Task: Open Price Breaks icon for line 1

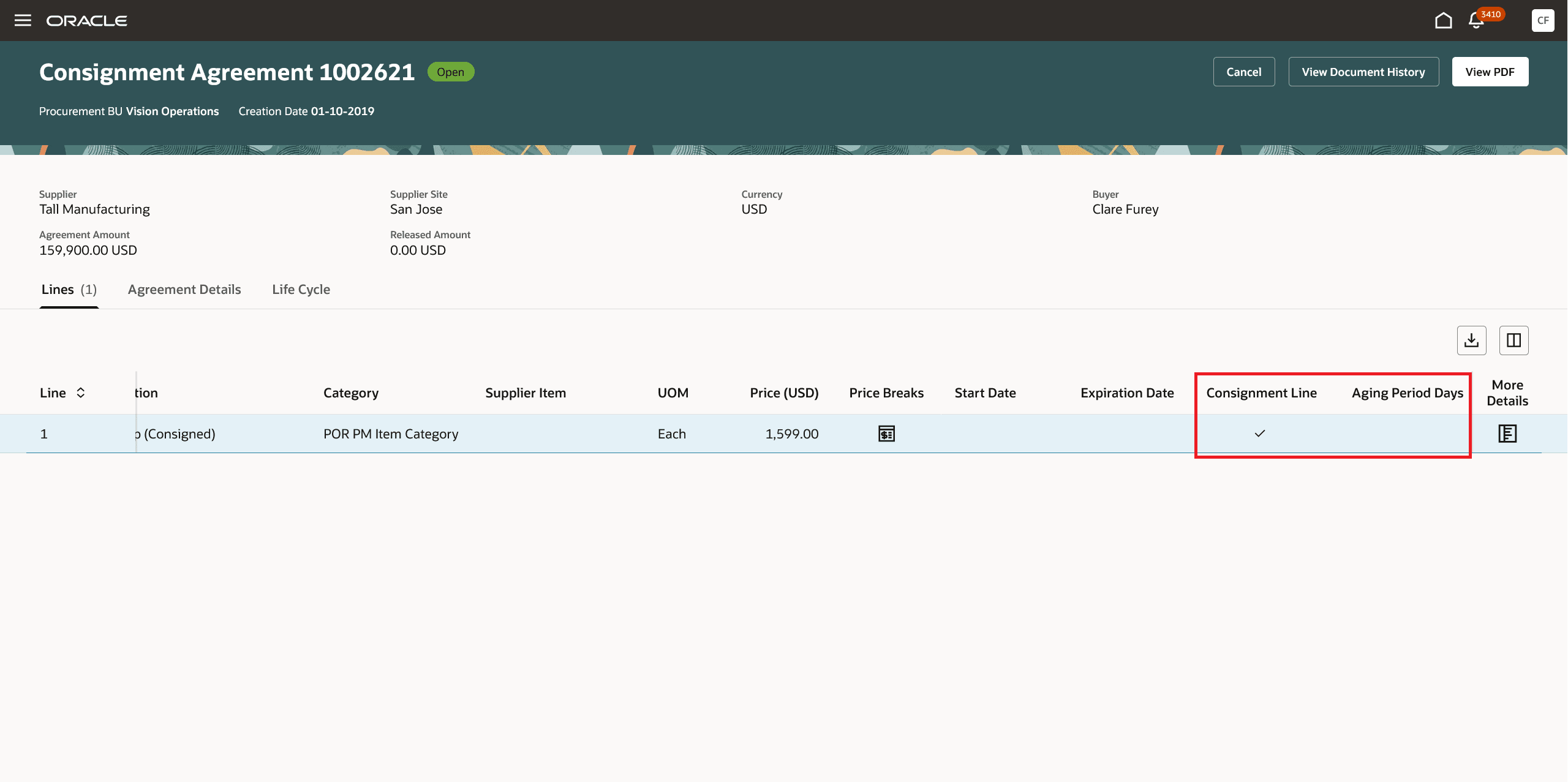Action: pos(886,434)
